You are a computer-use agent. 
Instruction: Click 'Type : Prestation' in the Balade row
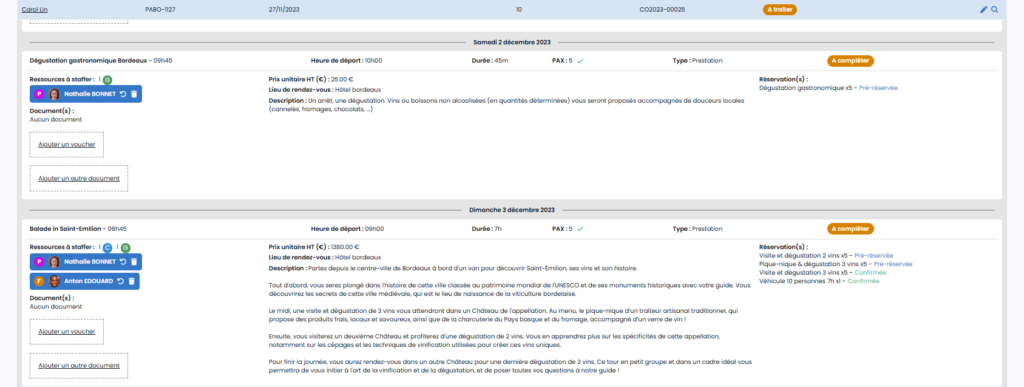[697, 229]
